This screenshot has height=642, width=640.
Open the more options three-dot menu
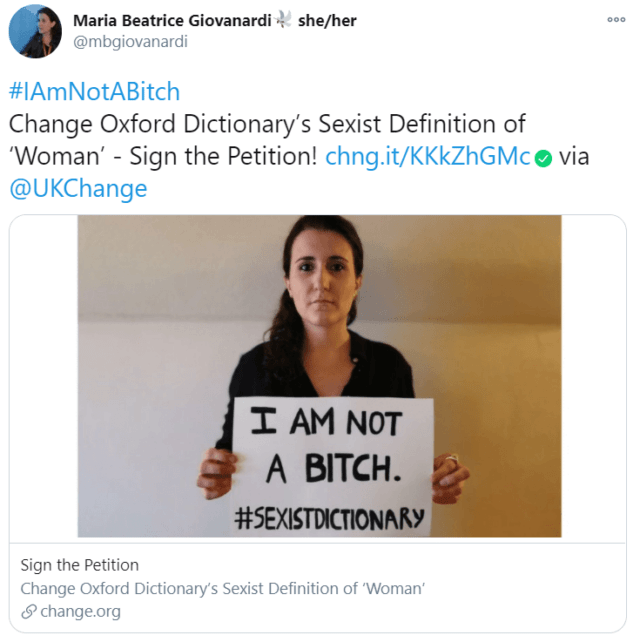tap(616, 20)
